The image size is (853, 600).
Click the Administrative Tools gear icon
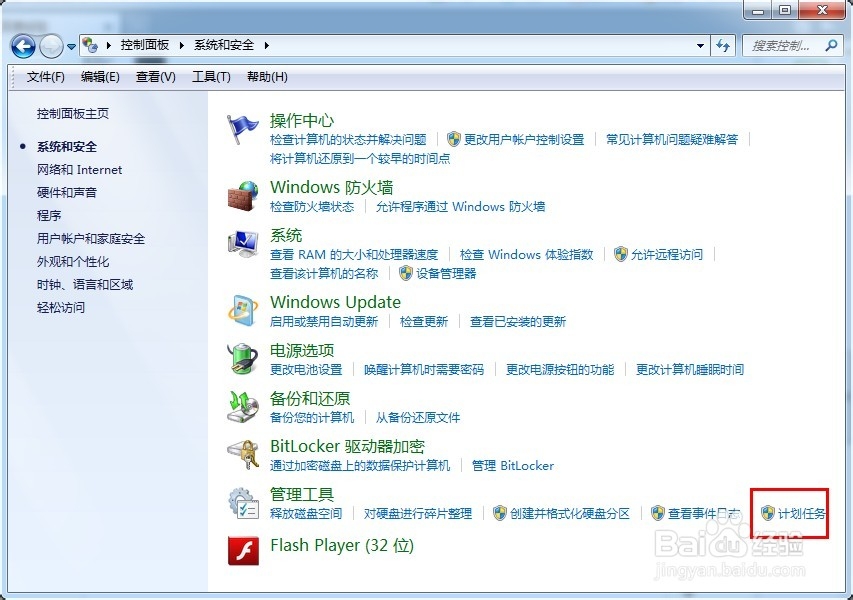(243, 503)
